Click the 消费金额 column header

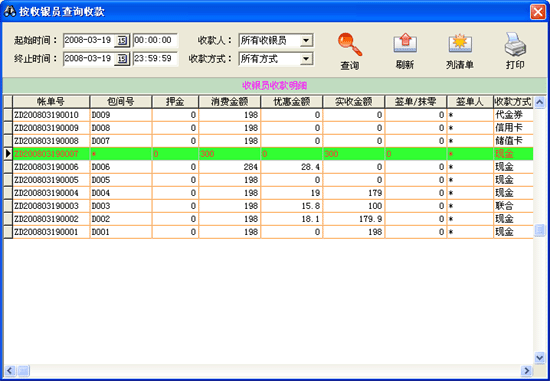click(x=229, y=102)
